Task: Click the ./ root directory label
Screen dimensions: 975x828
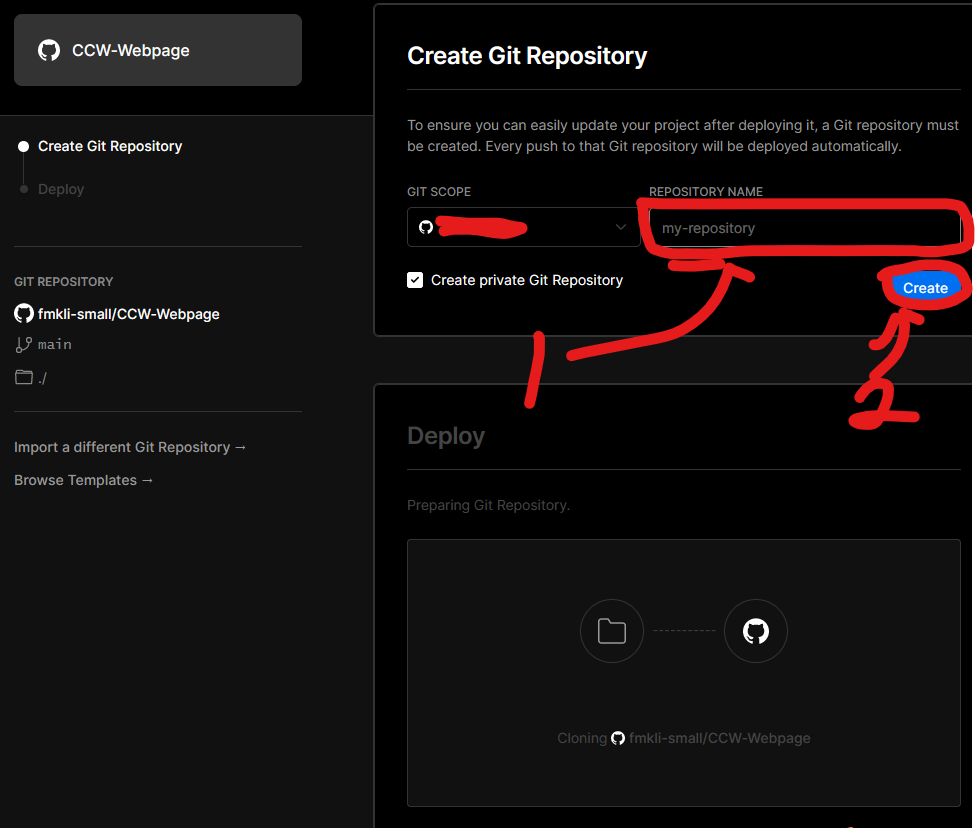Action: [42, 378]
